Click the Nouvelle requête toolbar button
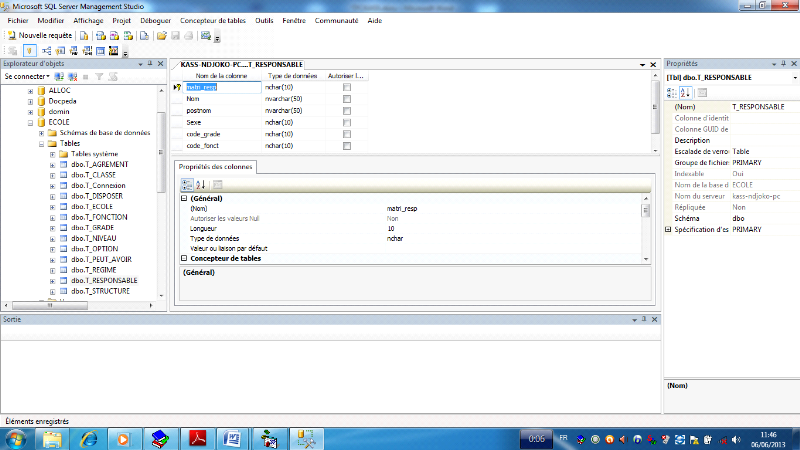 [39, 35]
